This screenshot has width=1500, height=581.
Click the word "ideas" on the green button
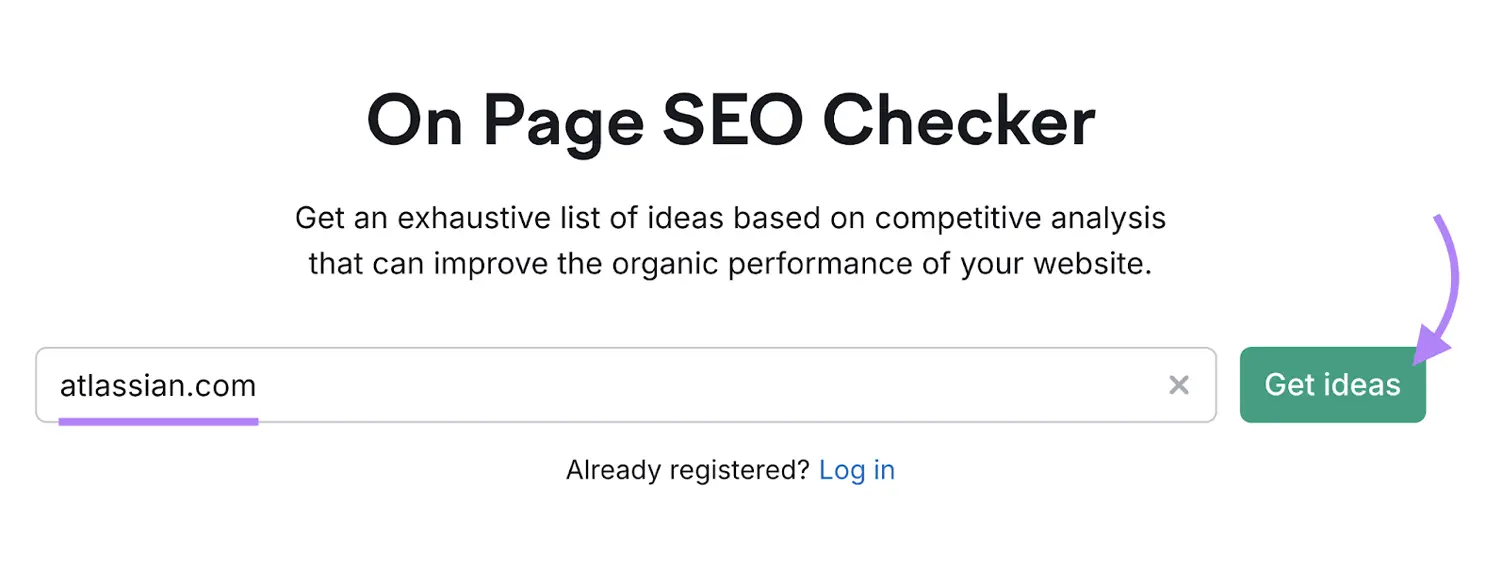(1367, 385)
